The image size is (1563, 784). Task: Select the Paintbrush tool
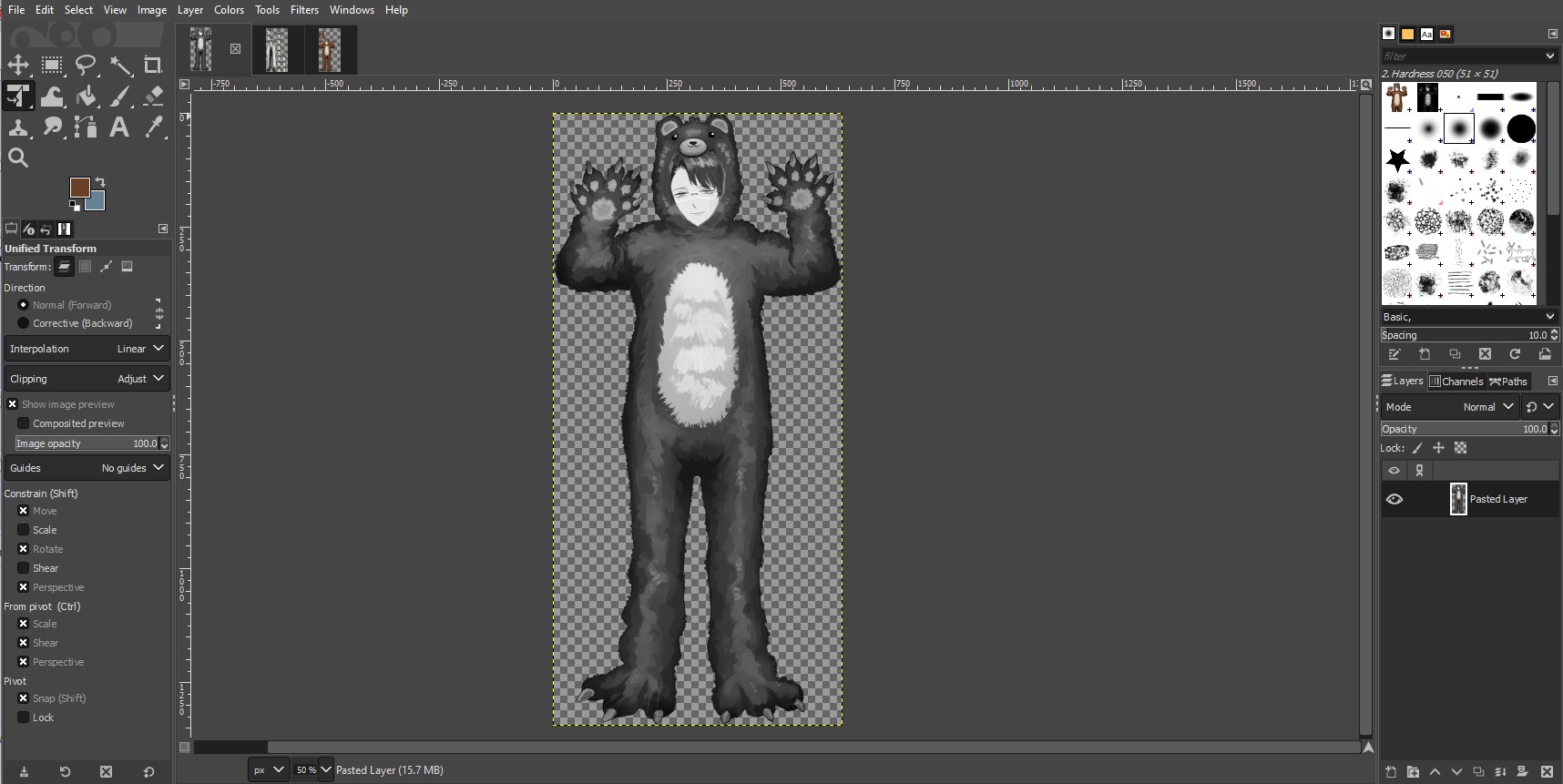(x=119, y=97)
